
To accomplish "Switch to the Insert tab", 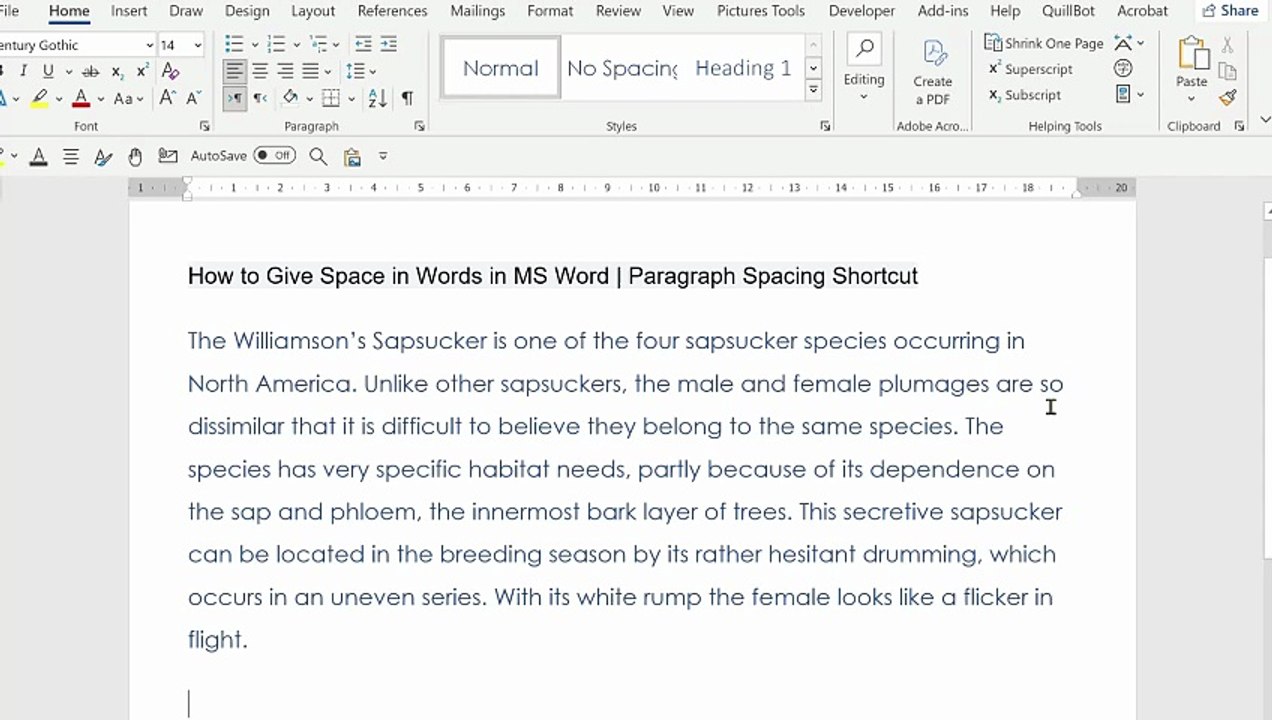I will [x=129, y=11].
